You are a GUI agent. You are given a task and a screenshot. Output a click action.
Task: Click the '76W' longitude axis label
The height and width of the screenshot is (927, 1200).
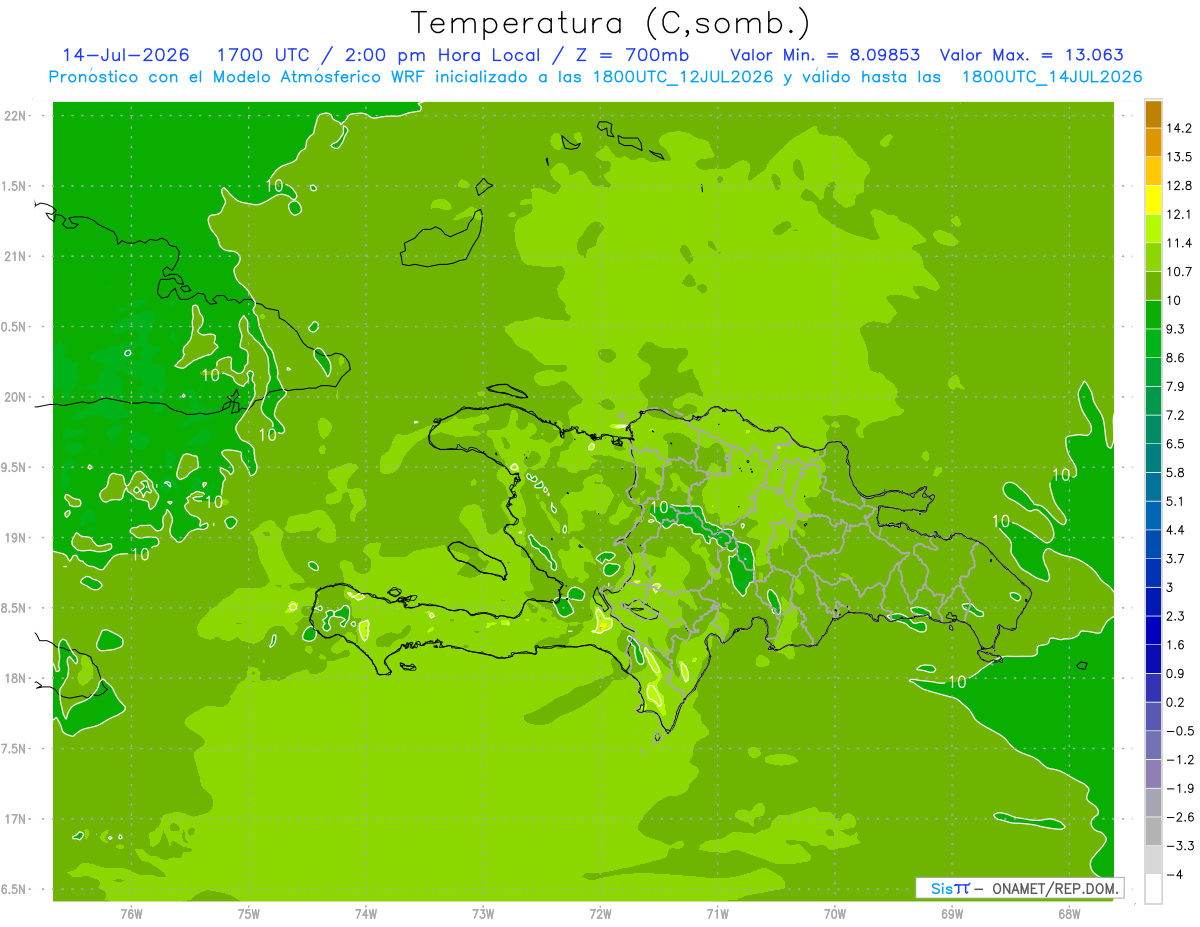(131, 914)
